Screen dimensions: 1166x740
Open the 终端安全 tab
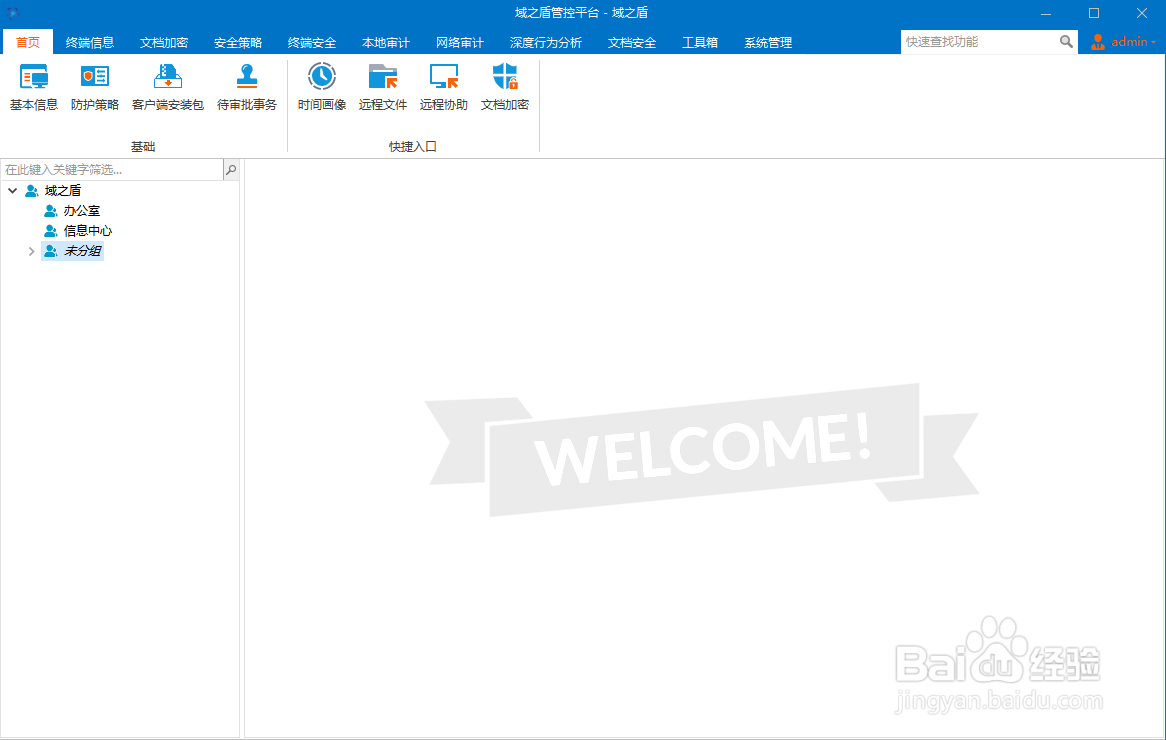tap(312, 42)
